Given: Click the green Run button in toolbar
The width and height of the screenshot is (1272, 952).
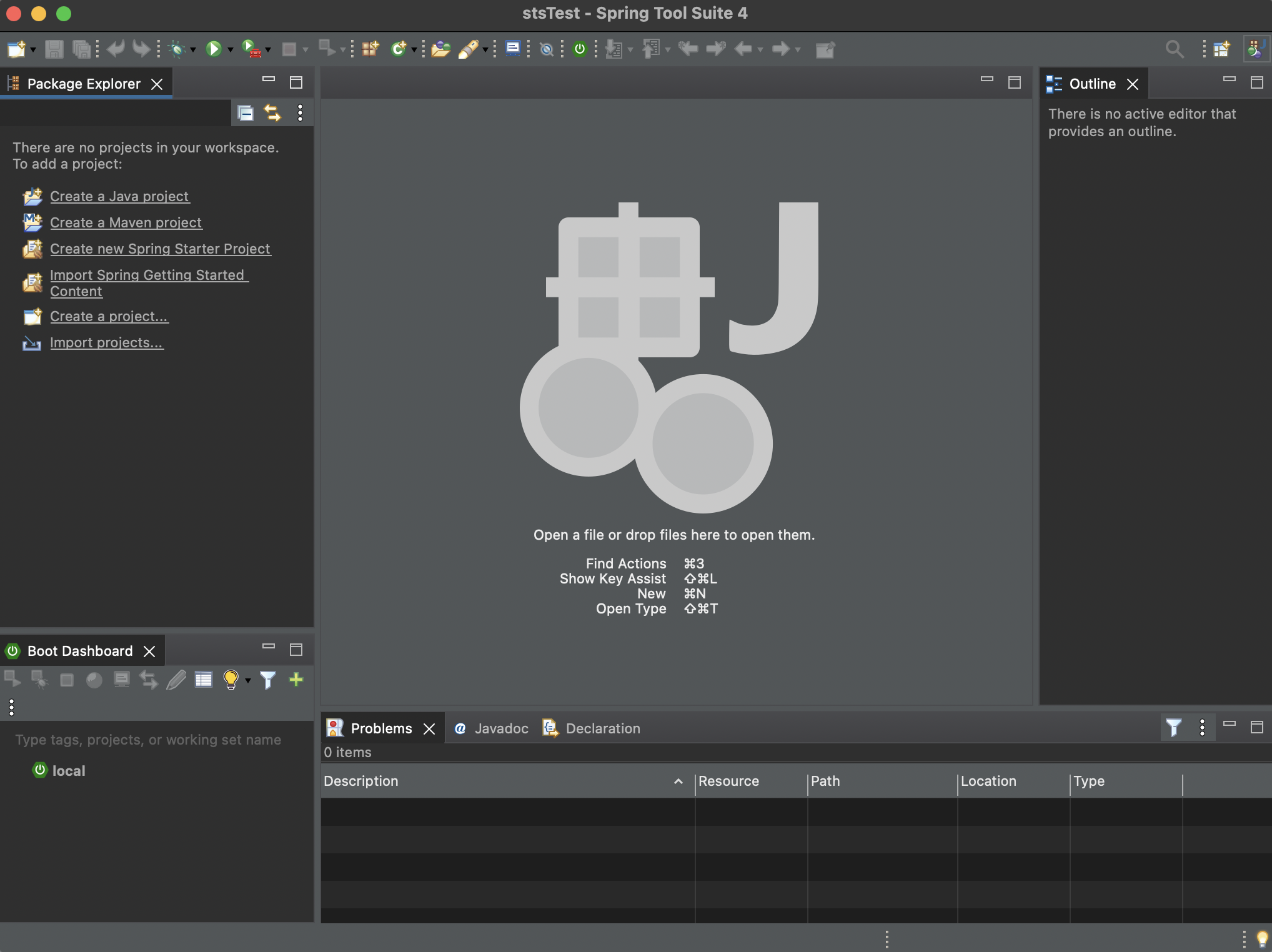Looking at the screenshot, I should click(x=214, y=49).
